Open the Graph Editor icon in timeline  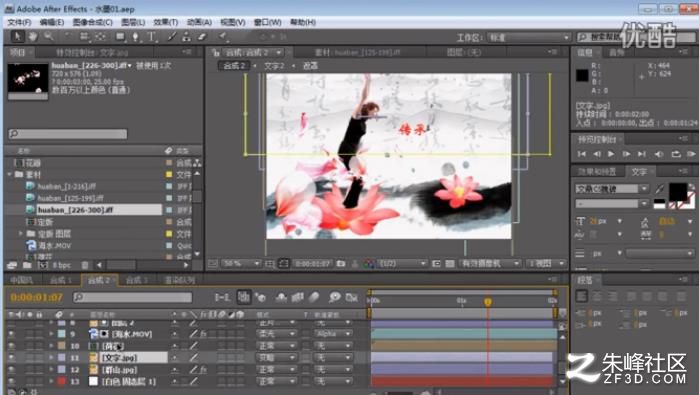pyautogui.click(x=352, y=297)
